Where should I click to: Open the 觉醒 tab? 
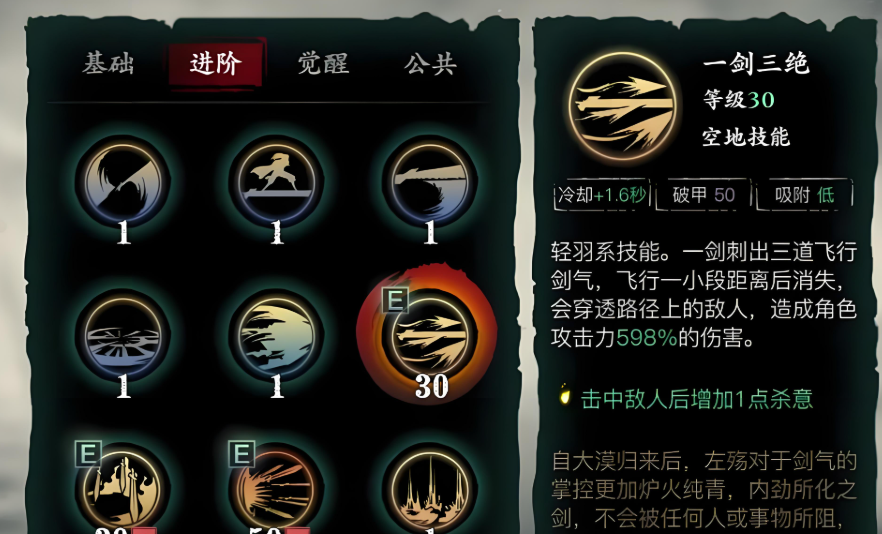(x=323, y=63)
